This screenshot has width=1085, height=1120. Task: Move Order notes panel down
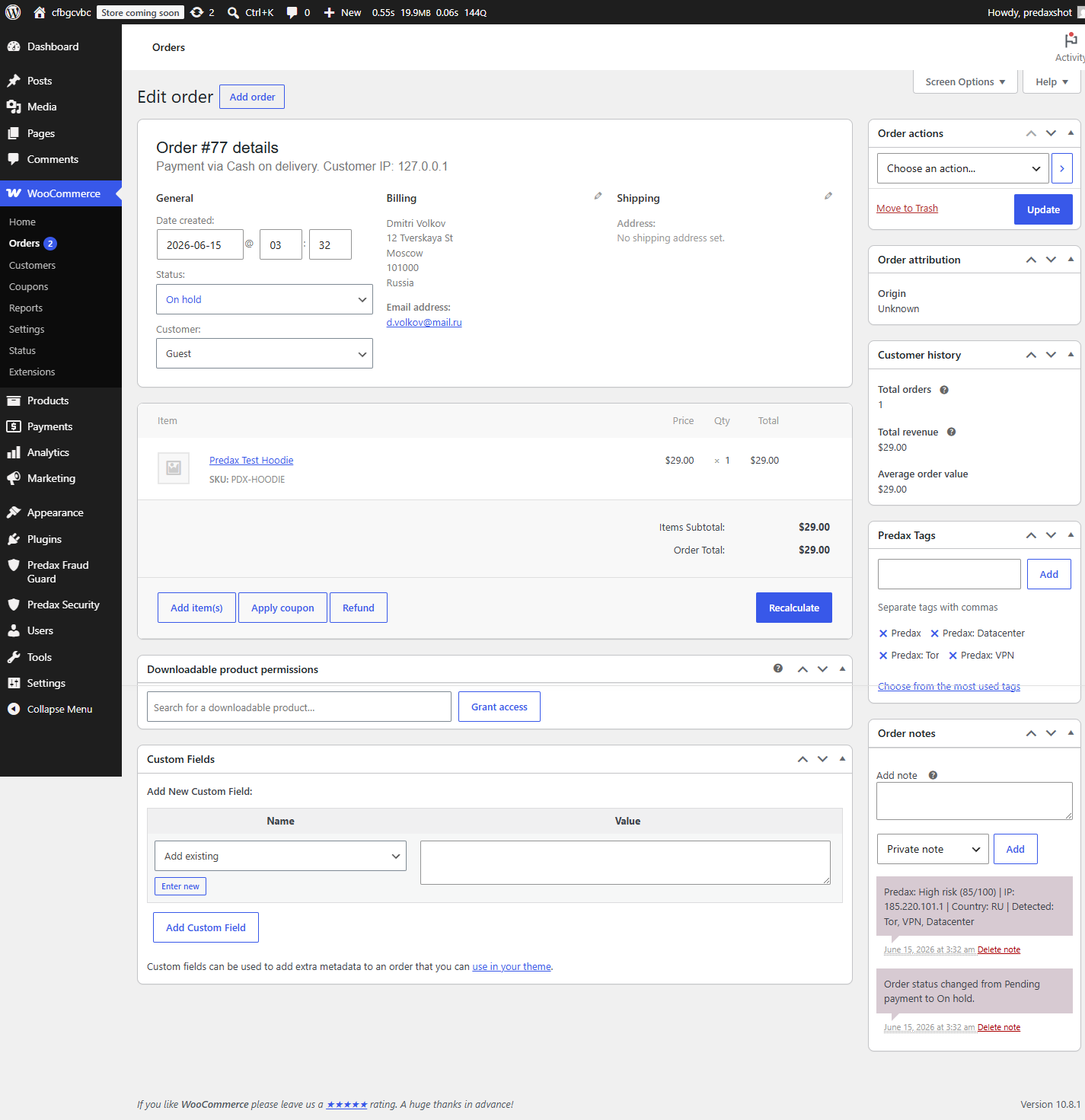(x=1051, y=732)
